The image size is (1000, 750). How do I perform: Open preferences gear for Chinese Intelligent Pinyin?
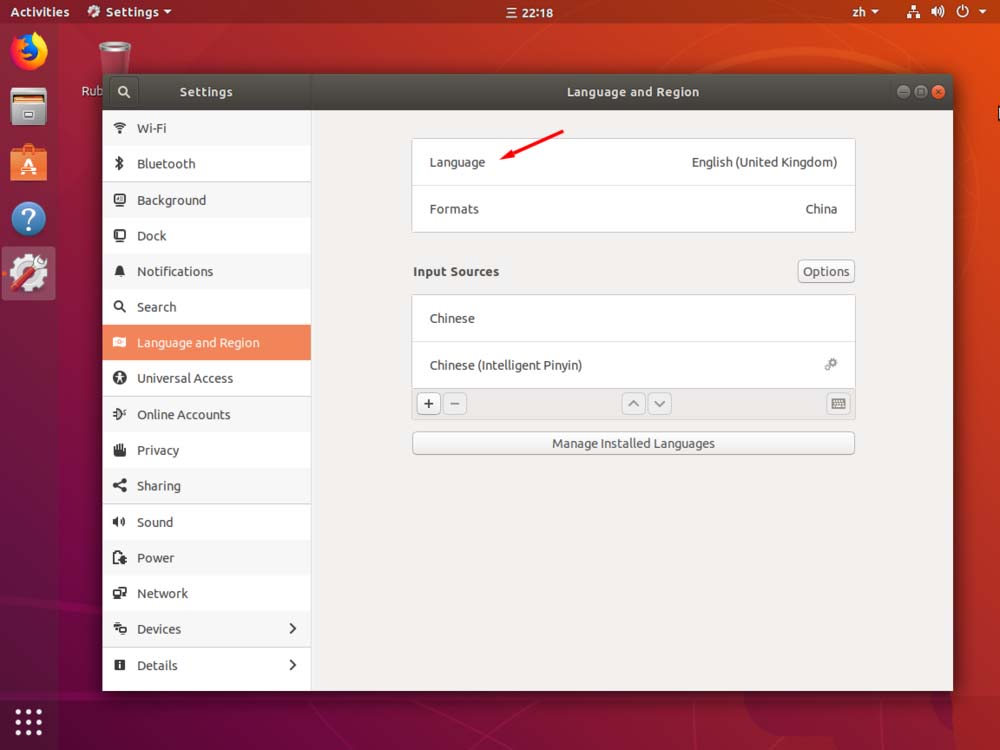[x=830, y=364]
